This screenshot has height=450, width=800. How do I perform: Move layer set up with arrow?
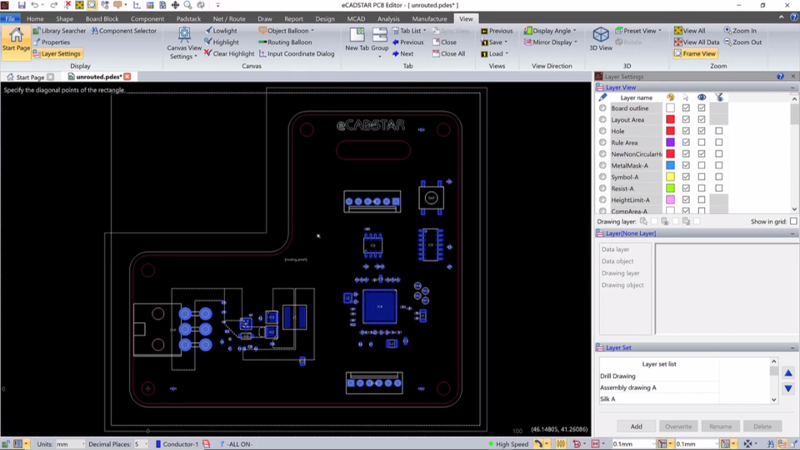788,373
